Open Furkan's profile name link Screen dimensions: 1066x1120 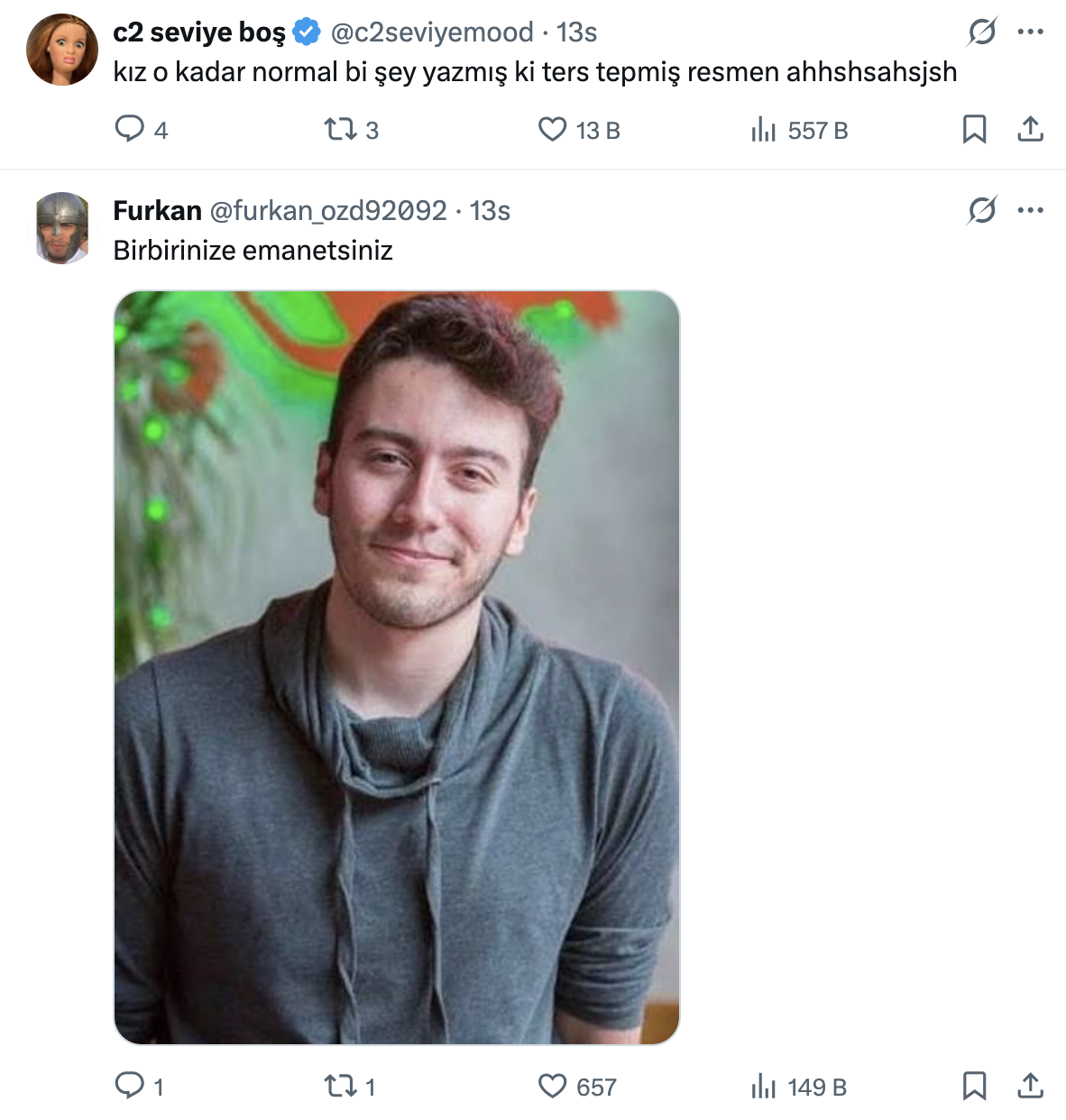157,210
